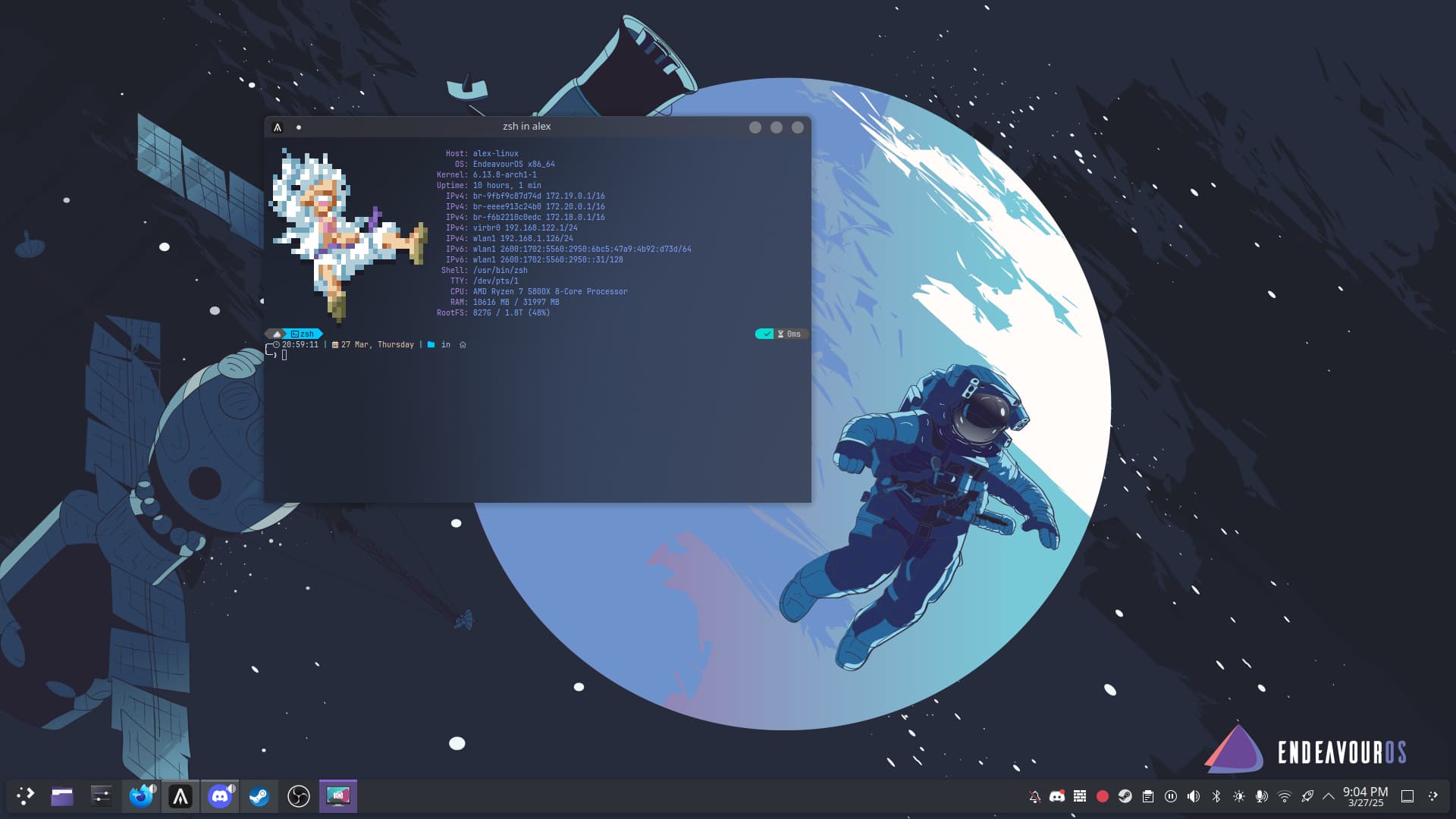Open the screen brightness tray applet
1456x819 pixels.
[1239, 796]
